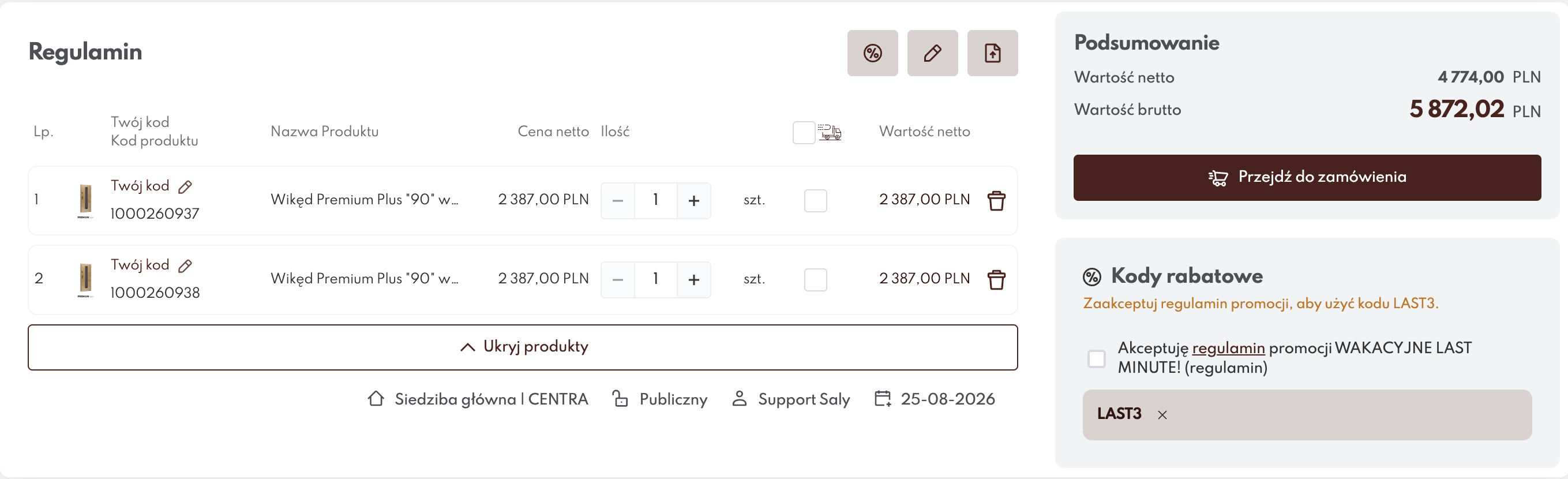The height and width of the screenshot is (479, 1568).
Task: Tick the checkbox for product 1000260937
Action: pyautogui.click(x=816, y=200)
